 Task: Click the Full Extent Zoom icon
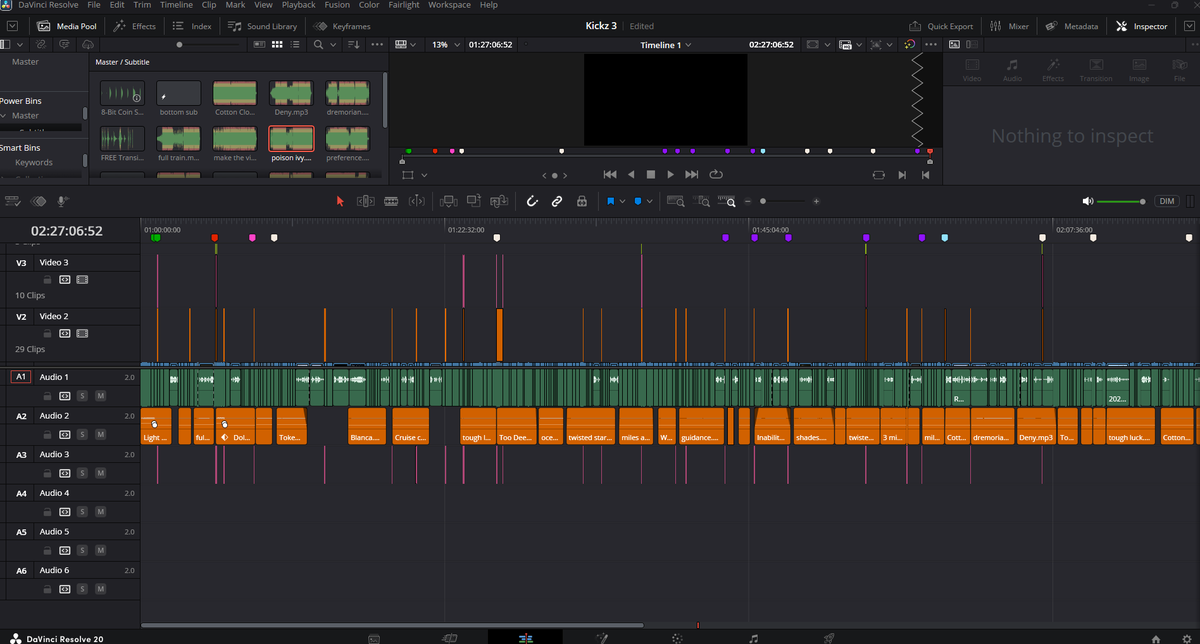676,201
